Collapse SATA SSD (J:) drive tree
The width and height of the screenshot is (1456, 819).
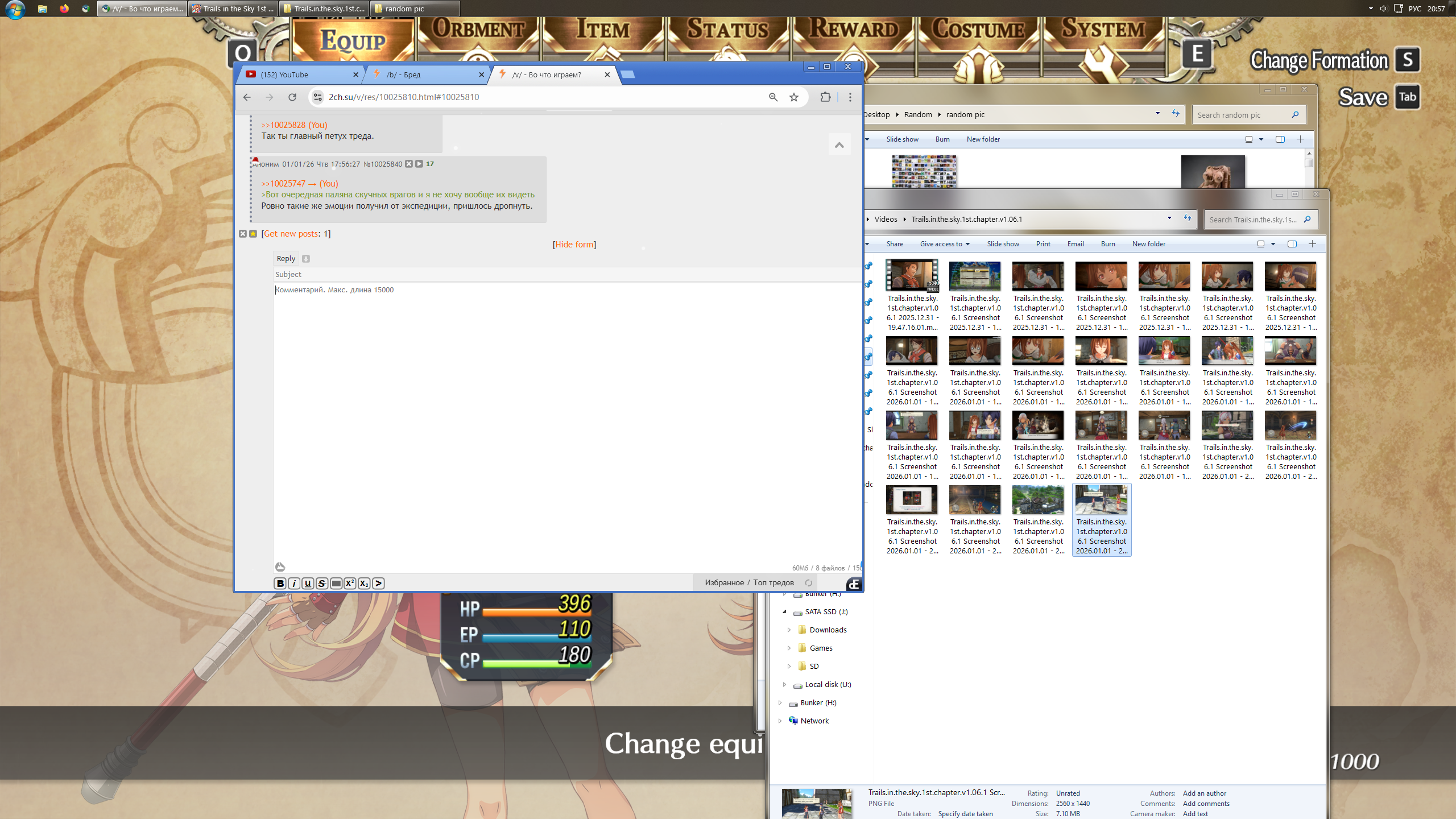(x=784, y=612)
